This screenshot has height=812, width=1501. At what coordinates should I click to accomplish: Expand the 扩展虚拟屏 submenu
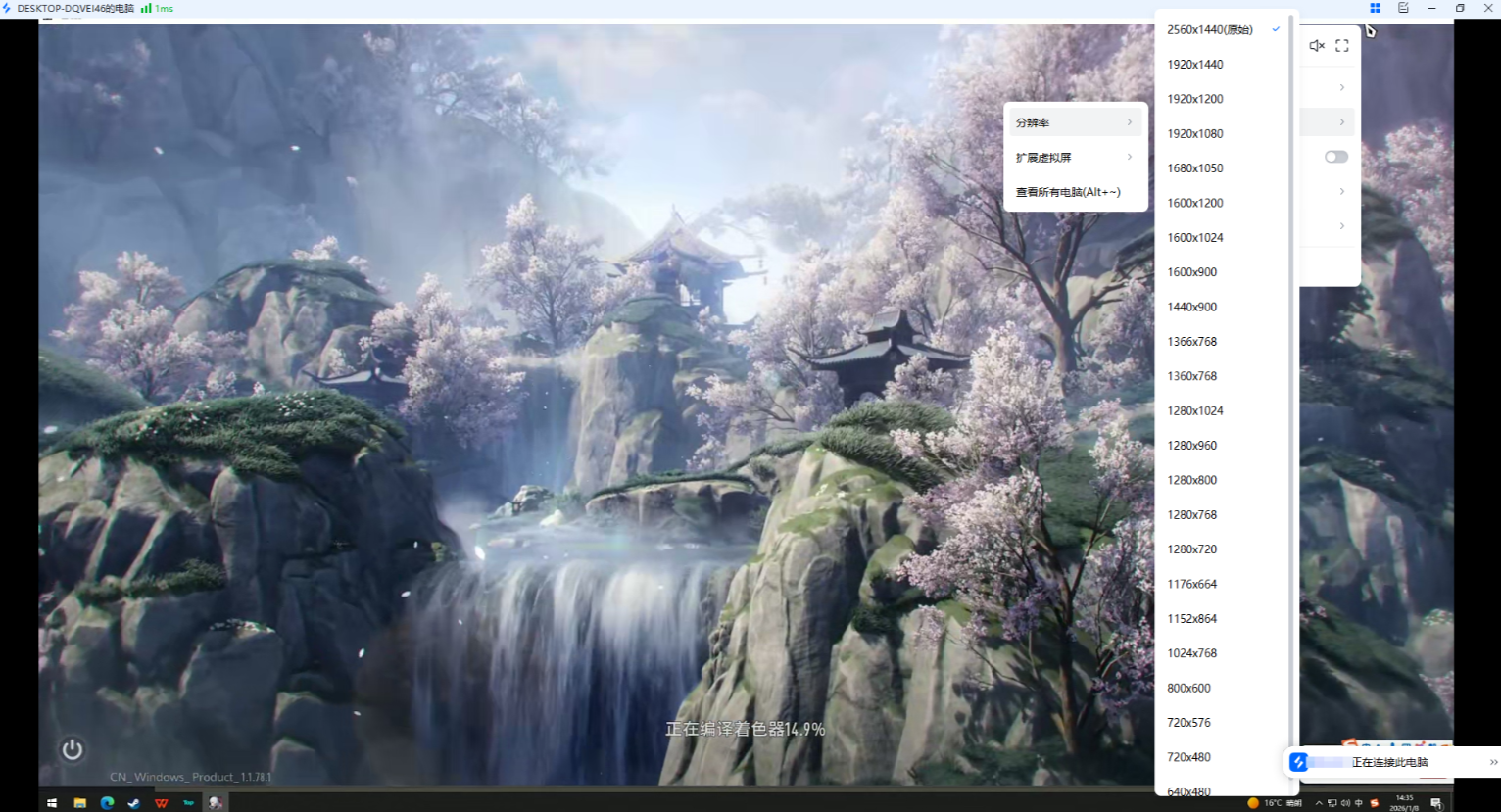tap(1075, 158)
